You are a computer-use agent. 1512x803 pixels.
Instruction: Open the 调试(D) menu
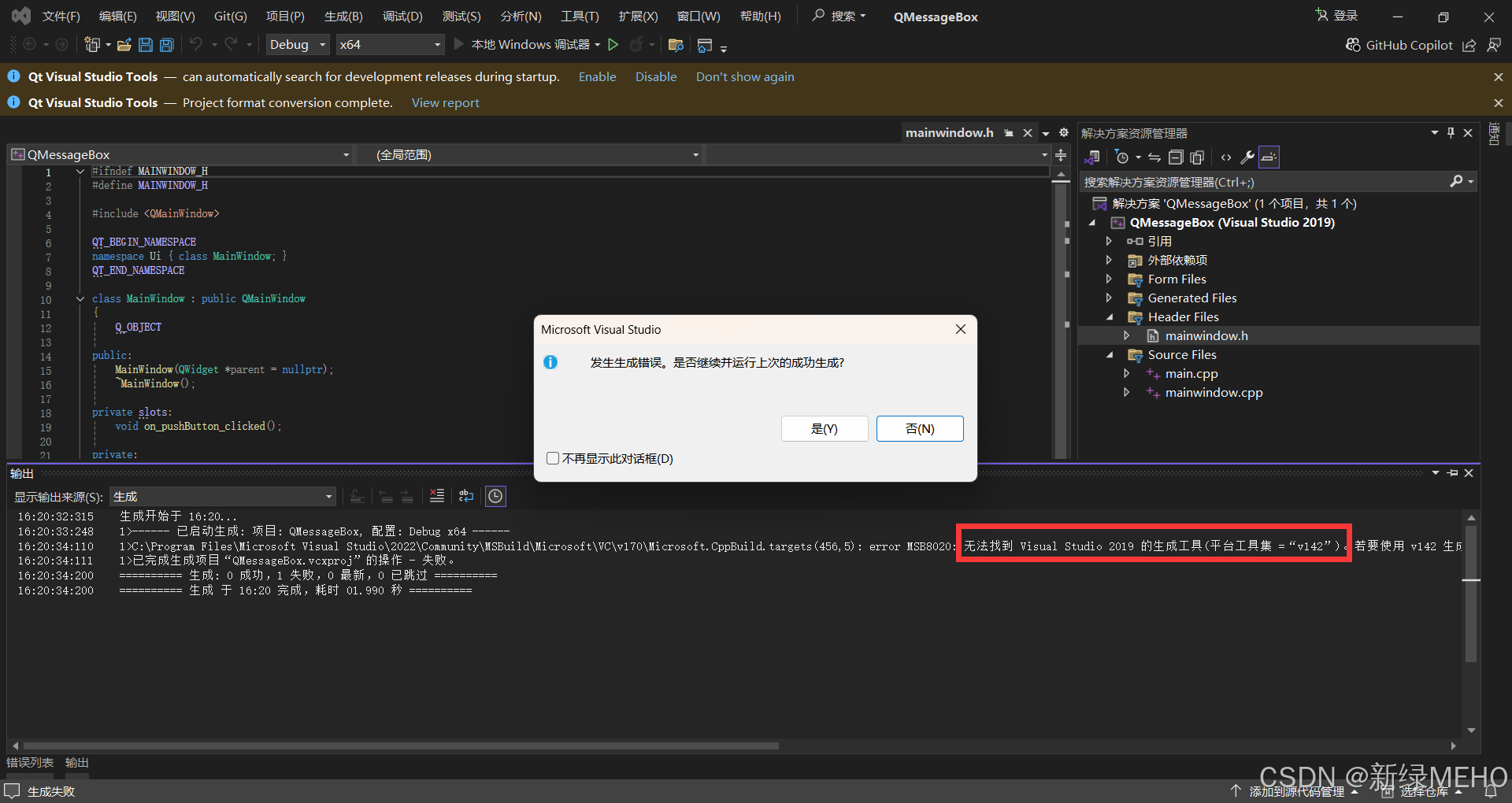402,17
